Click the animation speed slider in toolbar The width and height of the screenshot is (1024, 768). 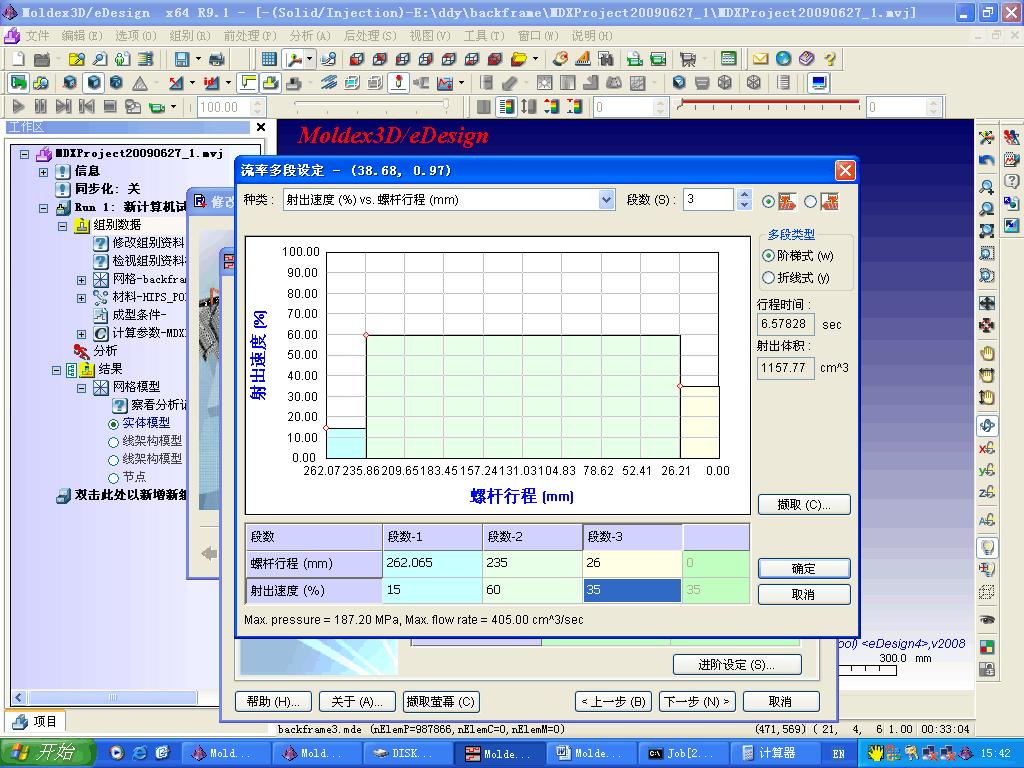371,104
